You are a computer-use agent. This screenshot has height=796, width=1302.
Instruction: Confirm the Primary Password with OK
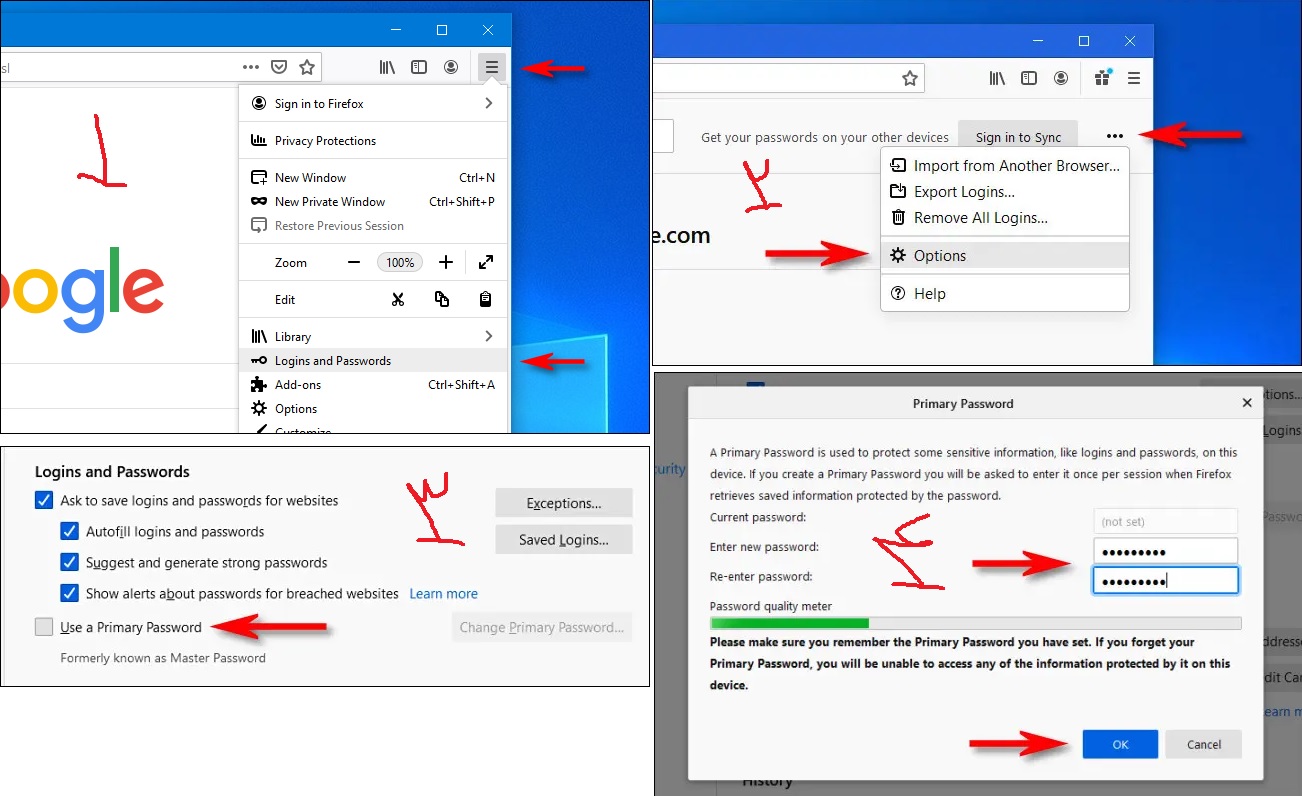(1120, 744)
